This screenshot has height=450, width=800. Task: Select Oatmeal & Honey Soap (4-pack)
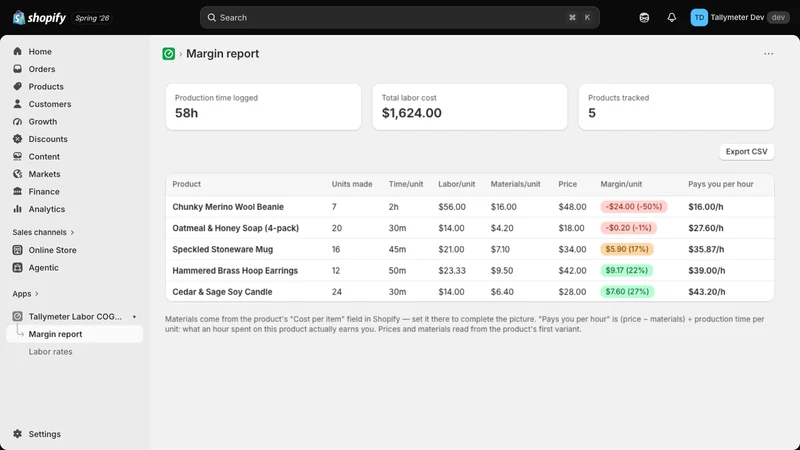pos(236,228)
